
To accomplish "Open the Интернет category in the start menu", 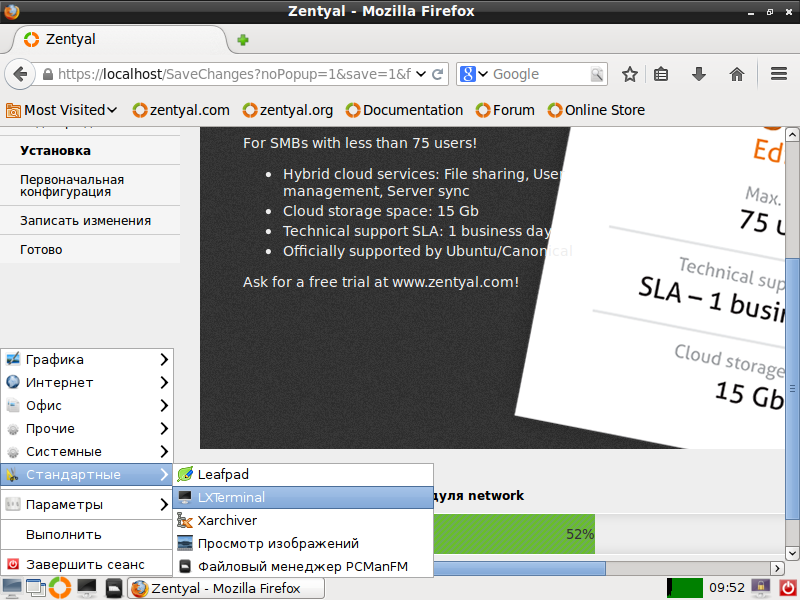I will tap(87, 383).
